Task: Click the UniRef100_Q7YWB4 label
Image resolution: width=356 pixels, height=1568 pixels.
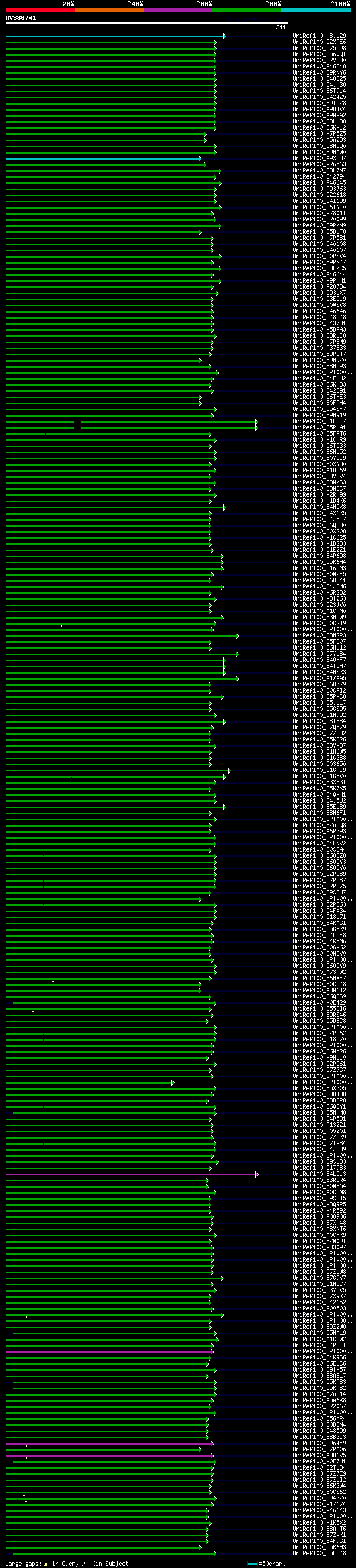Action: [319, 654]
